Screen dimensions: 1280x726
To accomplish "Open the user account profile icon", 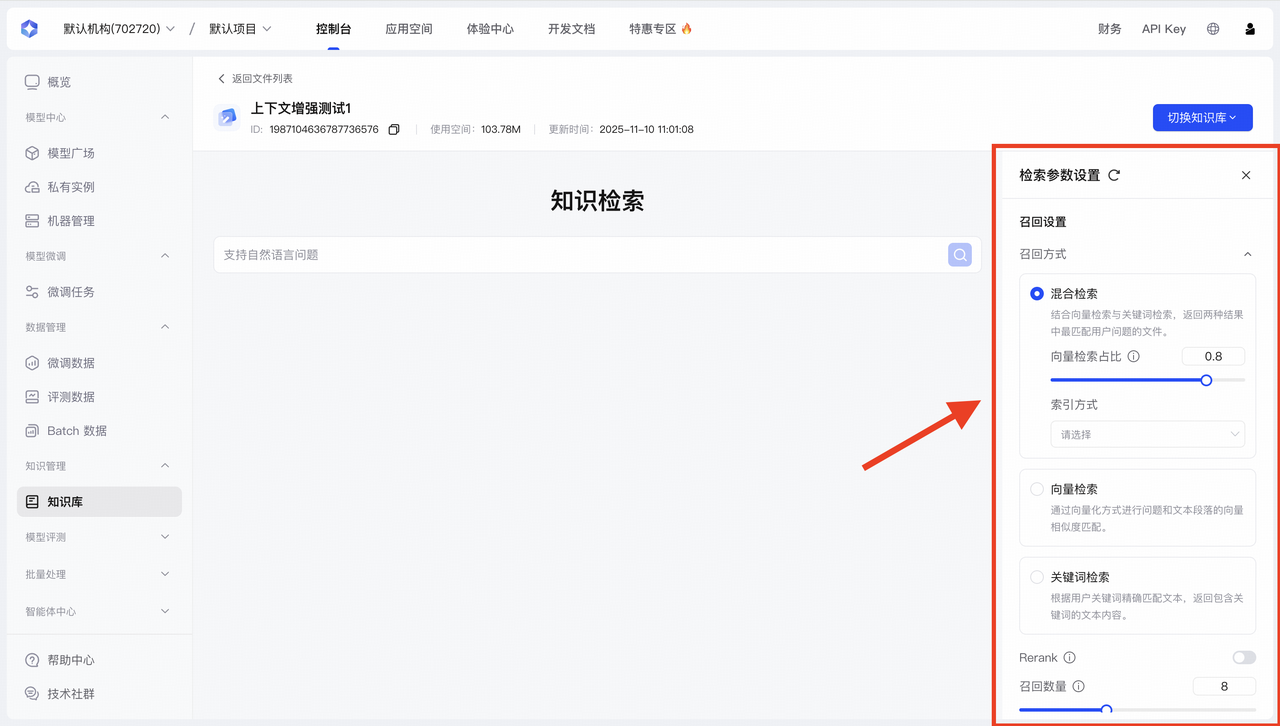I will (x=1250, y=29).
